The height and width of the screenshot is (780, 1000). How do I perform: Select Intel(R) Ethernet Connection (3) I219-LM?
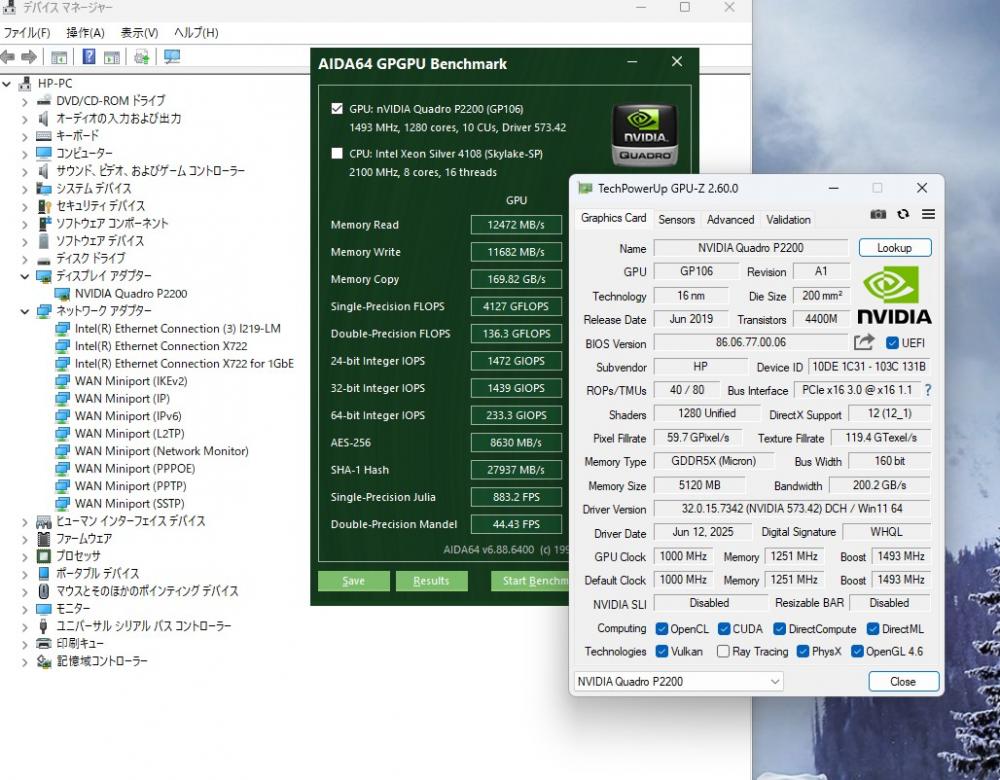177,328
